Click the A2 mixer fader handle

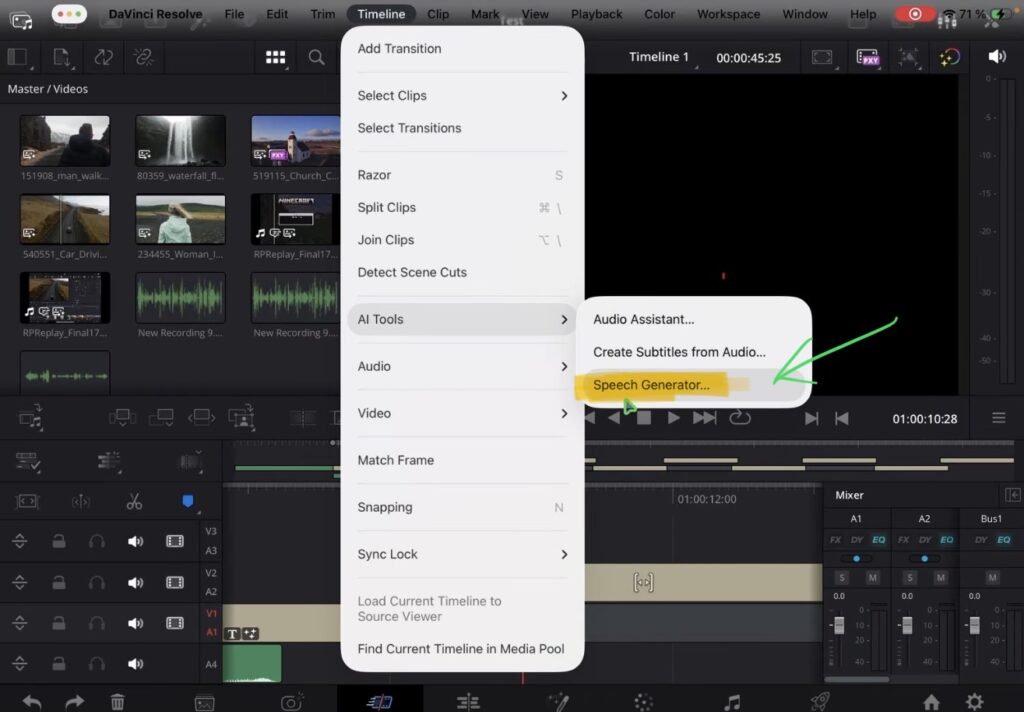pos(907,624)
